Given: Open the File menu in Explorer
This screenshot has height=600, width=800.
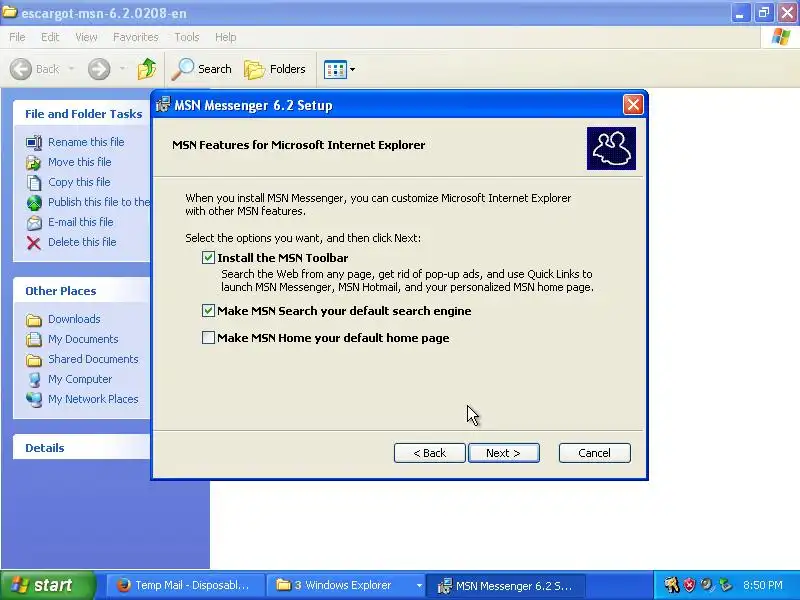Looking at the screenshot, I should 17,37.
